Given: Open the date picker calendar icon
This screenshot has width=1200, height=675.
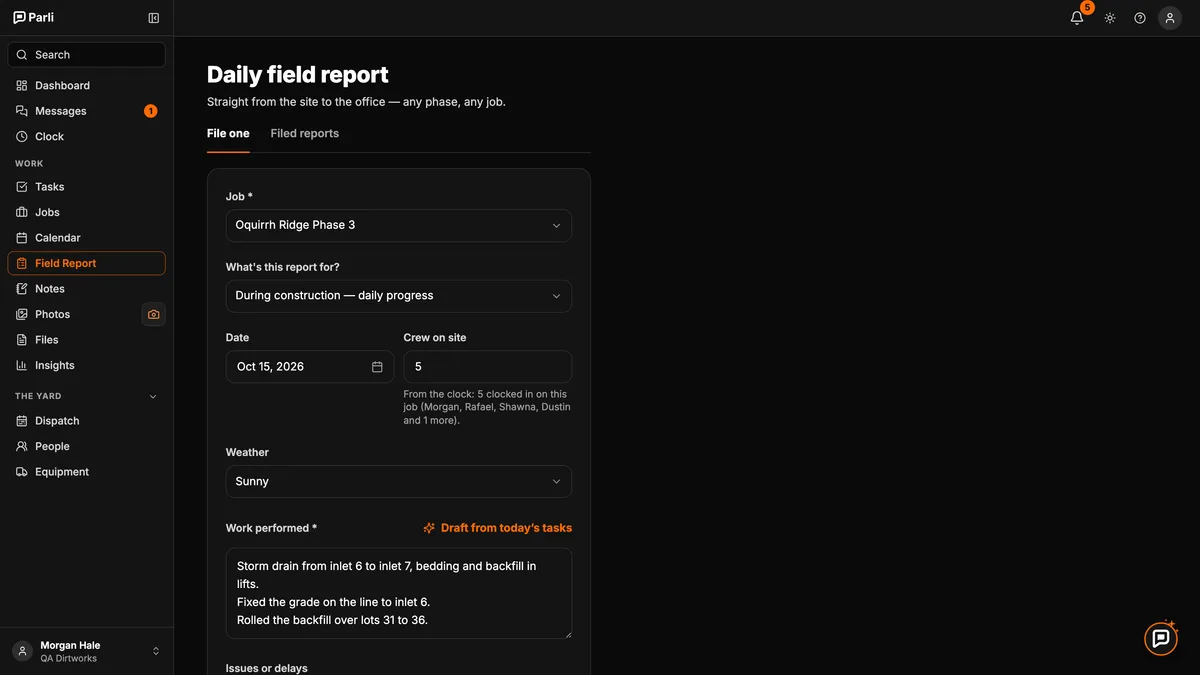Looking at the screenshot, I should tap(377, 367).
